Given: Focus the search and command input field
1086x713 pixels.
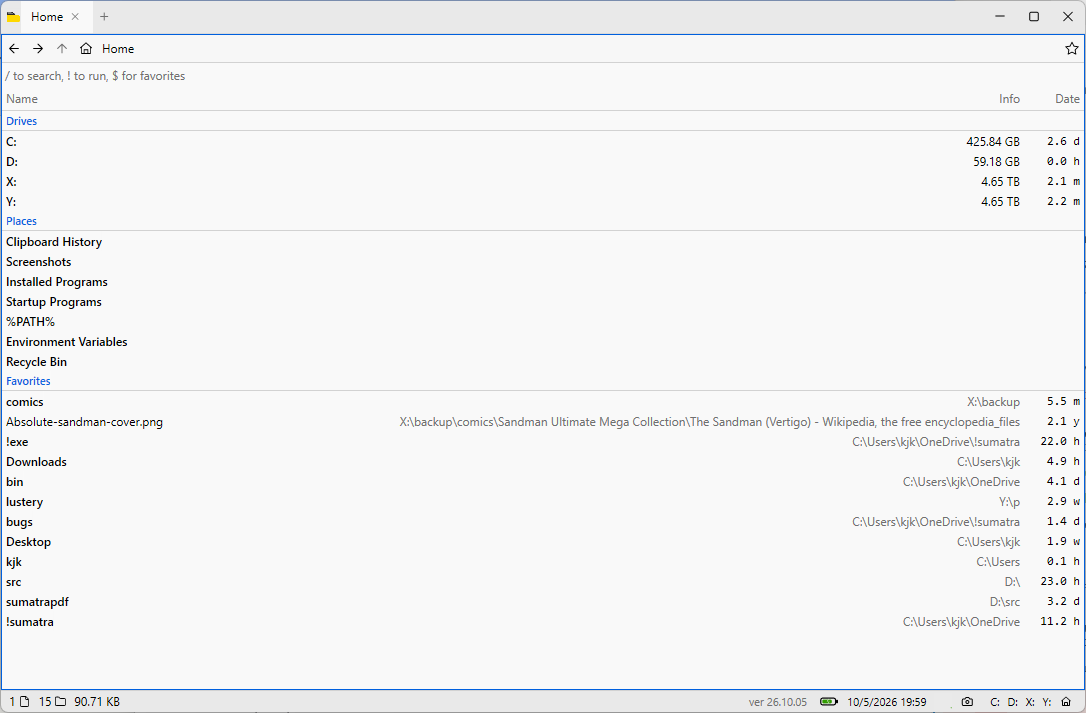Looking at the screenshot, I should [543, 76].
